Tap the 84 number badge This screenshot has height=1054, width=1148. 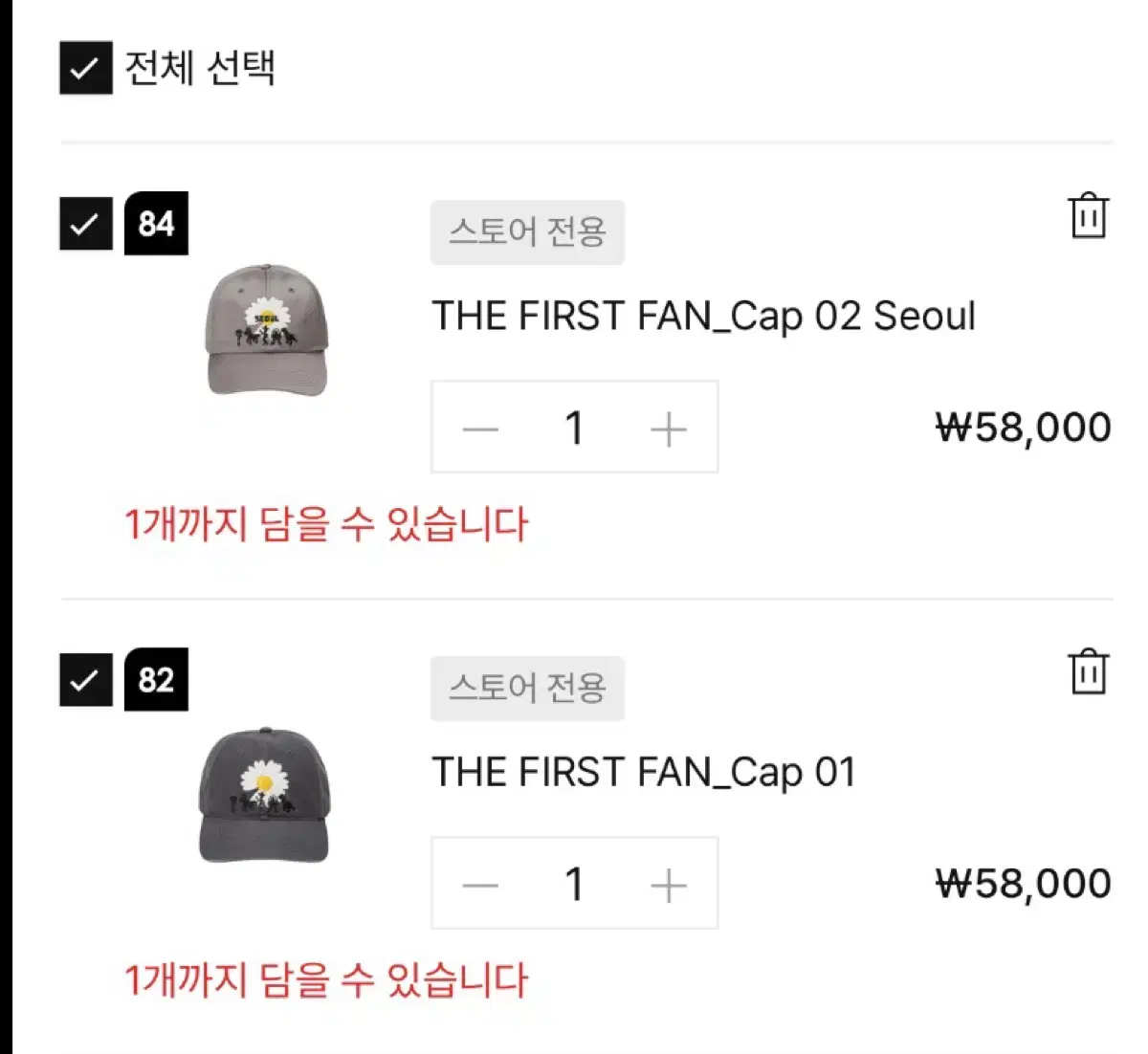[156, 224]
